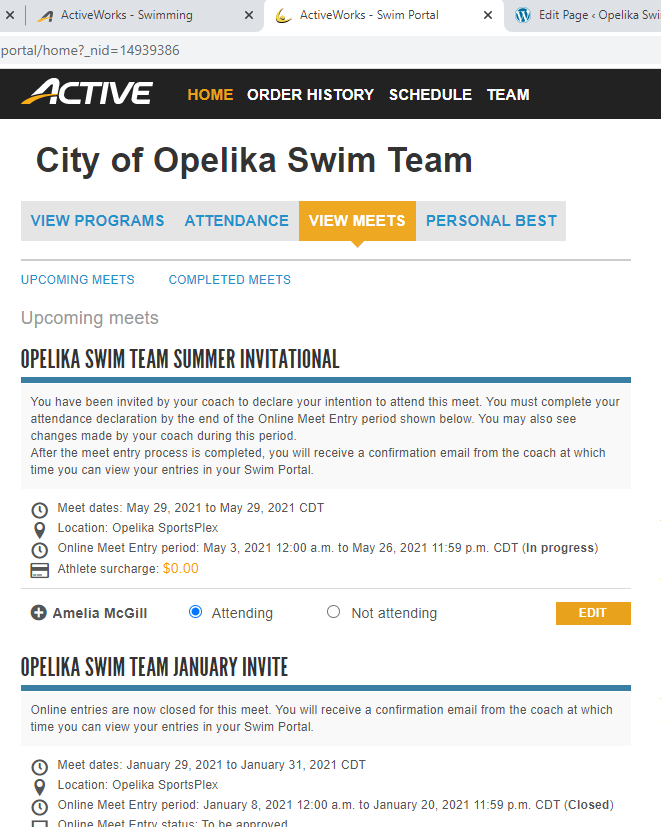Click clock icon beside Summer Online Meet Entry period
This screenshot has width=661, height=827.
tap(40, 549)
